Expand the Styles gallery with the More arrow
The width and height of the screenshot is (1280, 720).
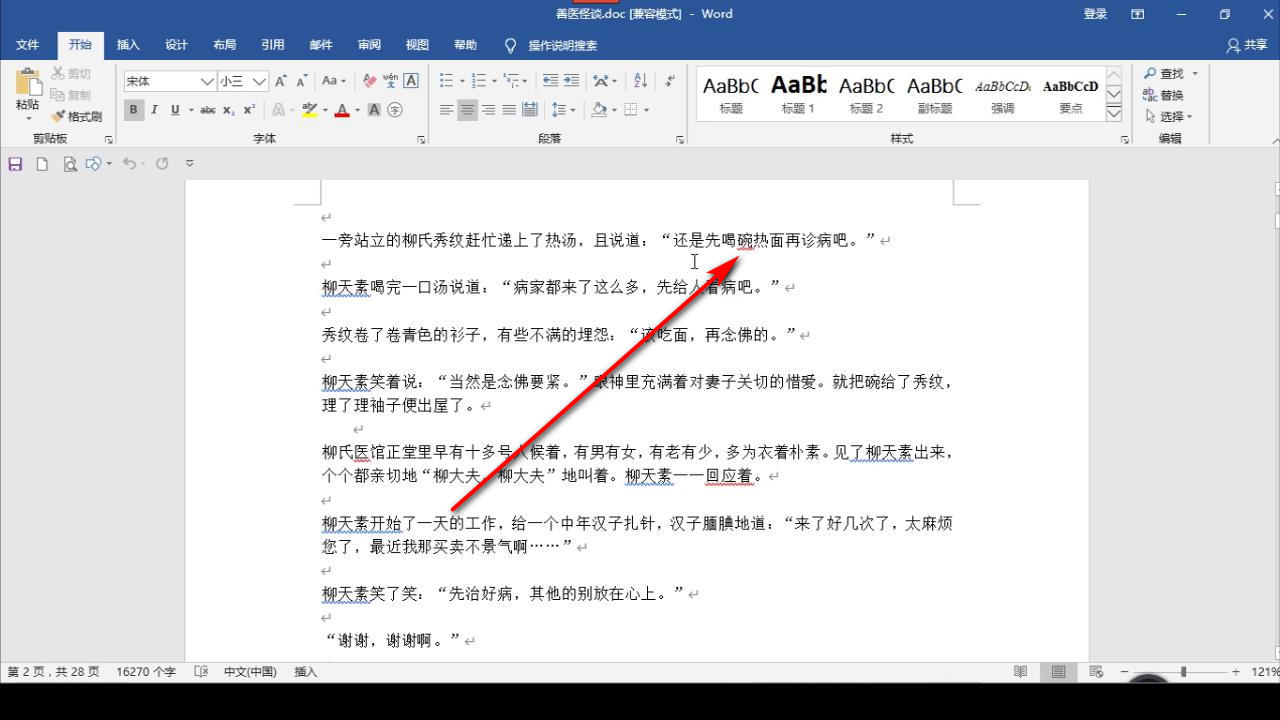tap(1113, 115)
